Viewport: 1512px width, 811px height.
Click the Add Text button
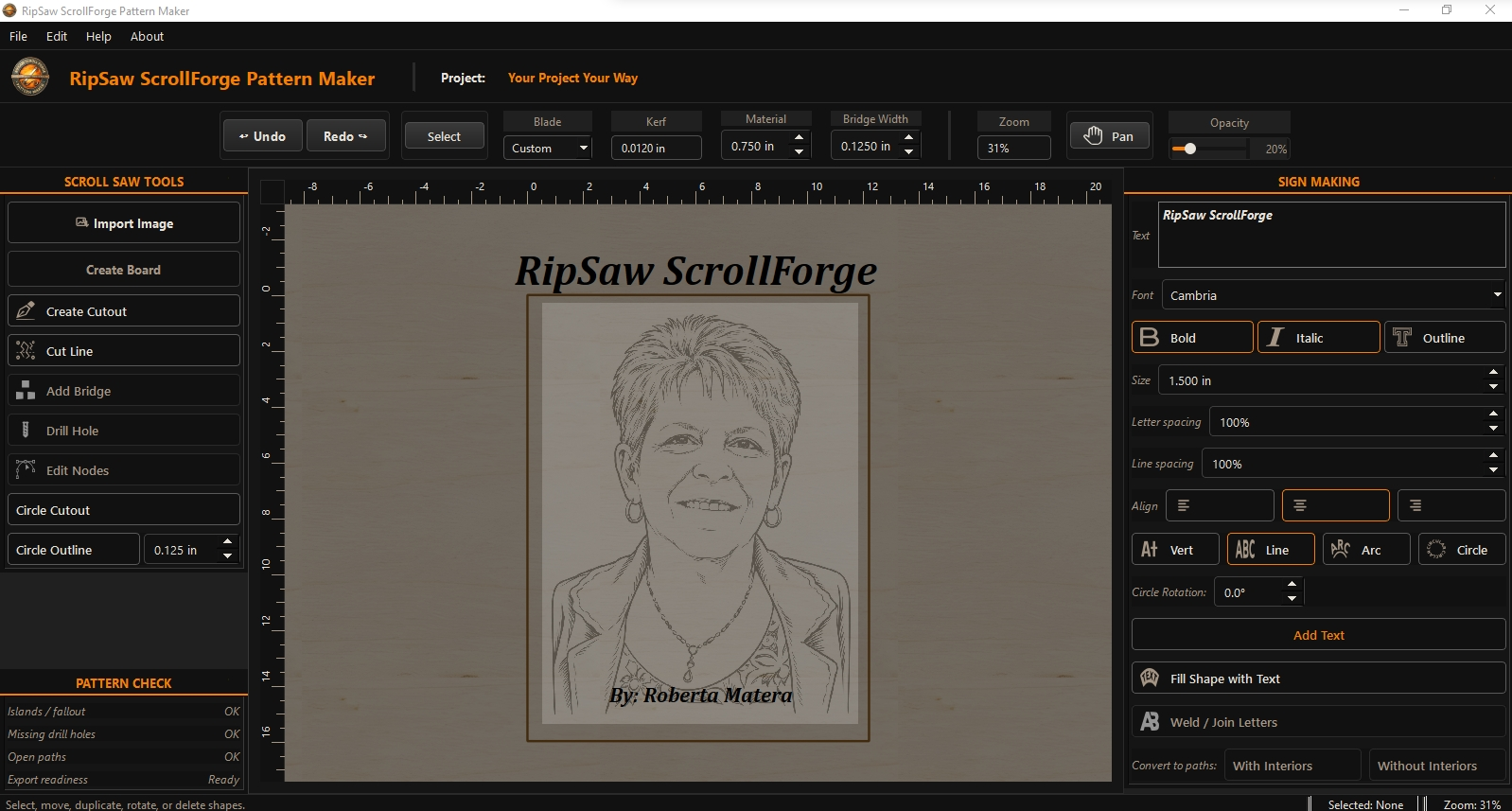tap(1319, 634)
